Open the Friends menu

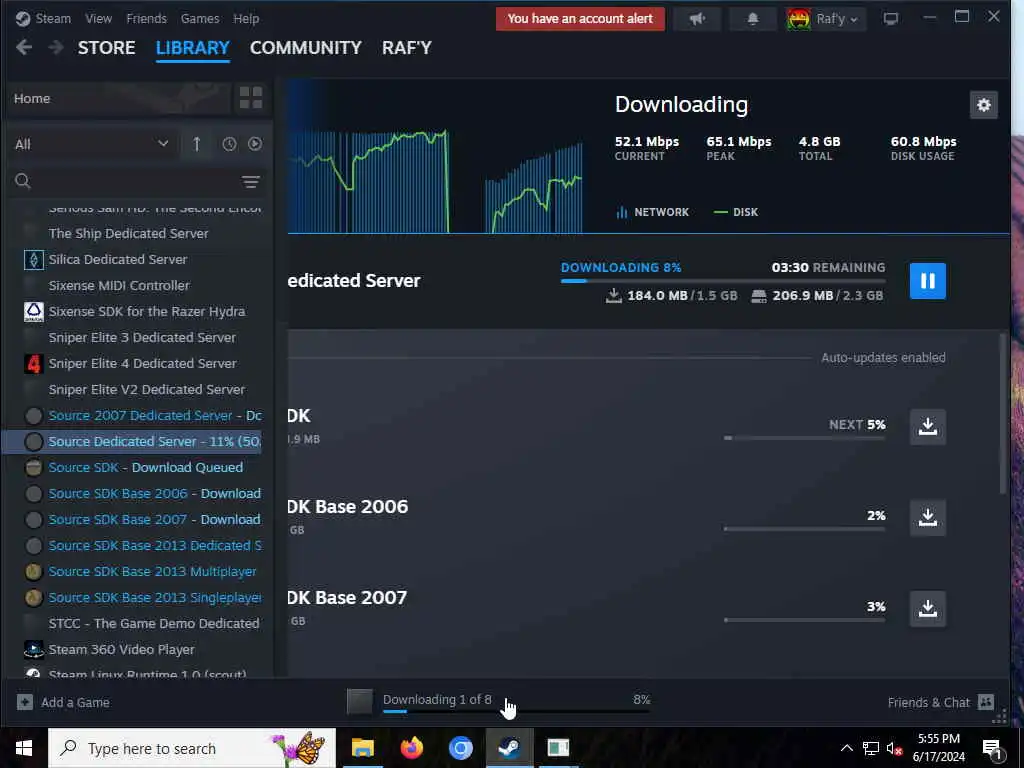coord(146,18)
